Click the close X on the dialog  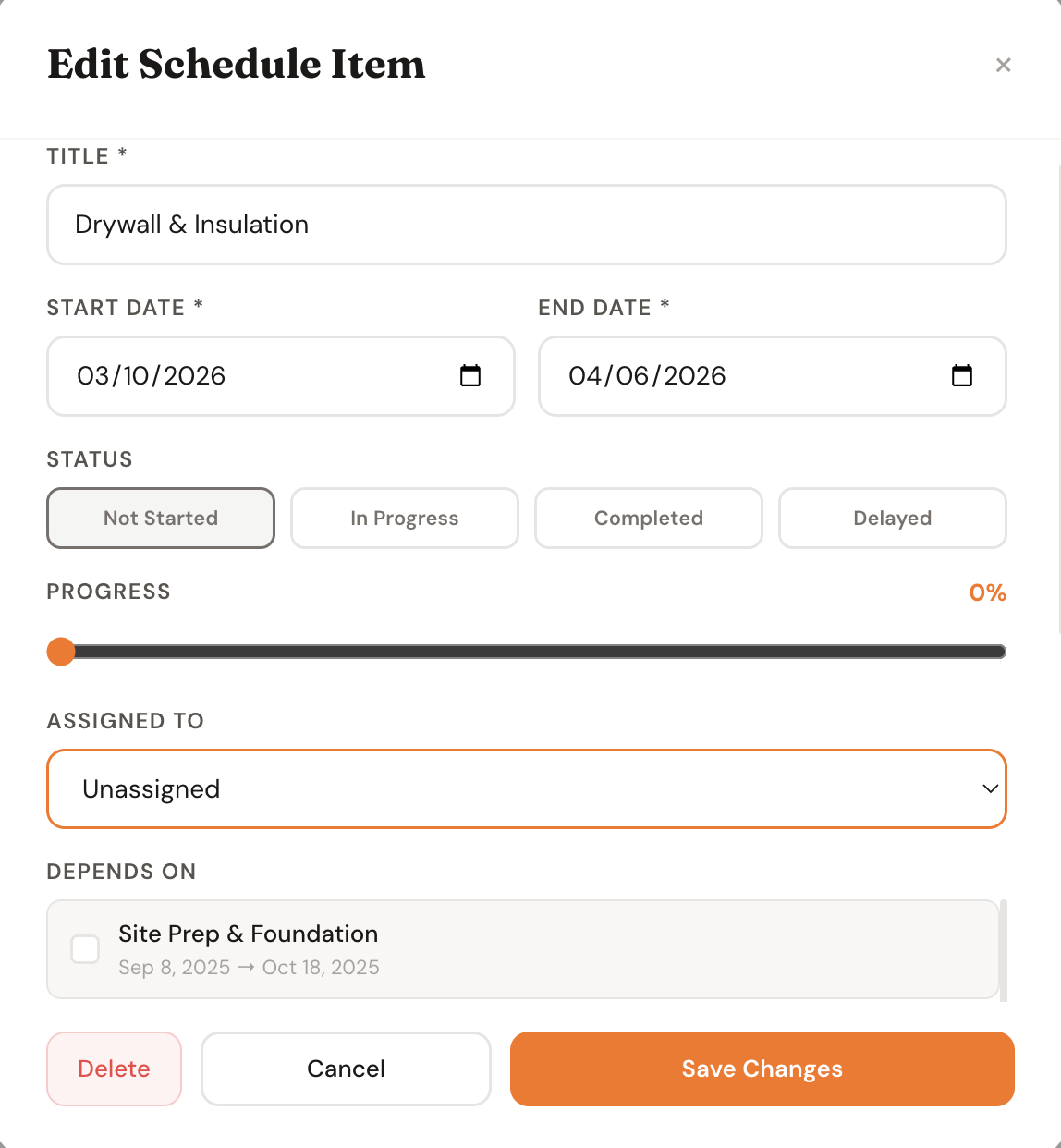pos(1004,65)
